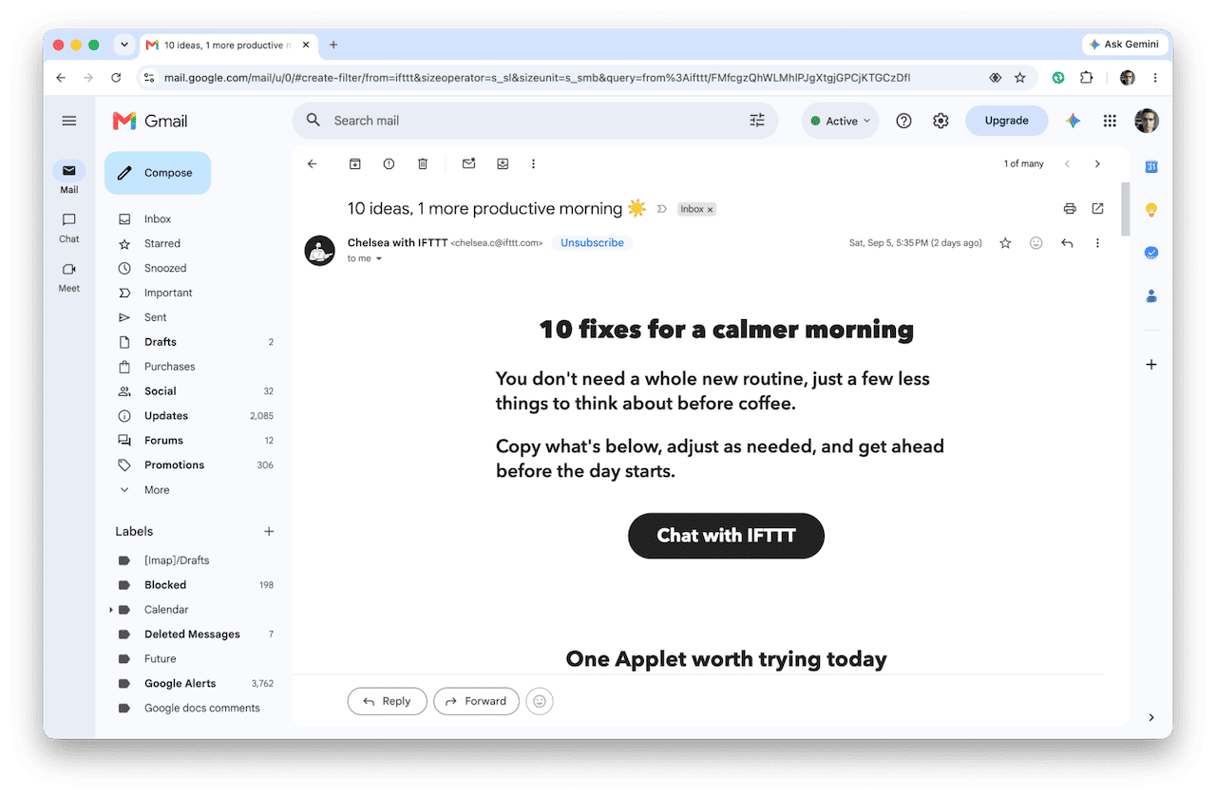The width and height of the screenshot is (1216, 796).
Task: Open the email toolbar More options menu
Action: 533,164
